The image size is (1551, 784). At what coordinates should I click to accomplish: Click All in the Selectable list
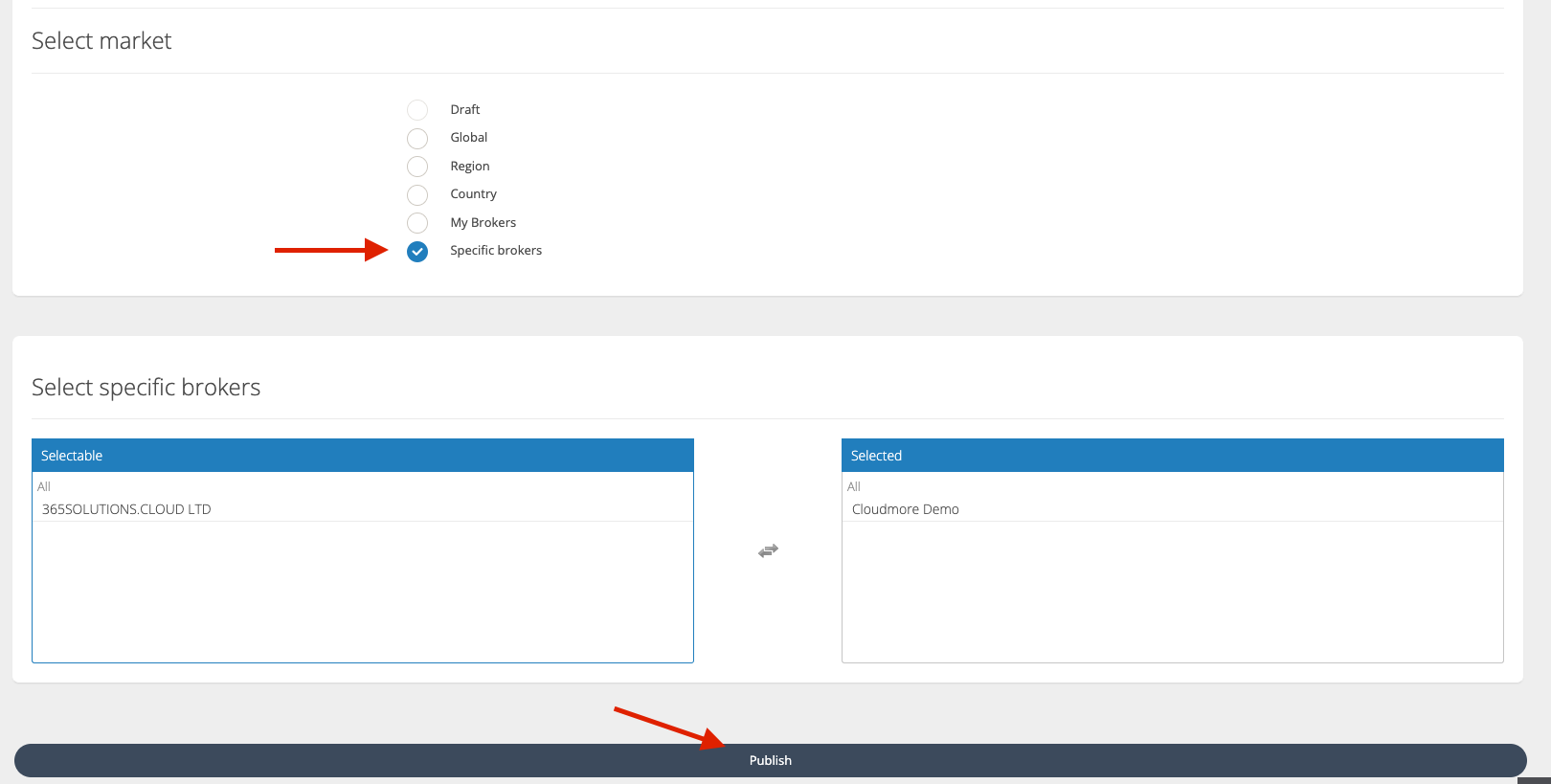coord(44,486)
